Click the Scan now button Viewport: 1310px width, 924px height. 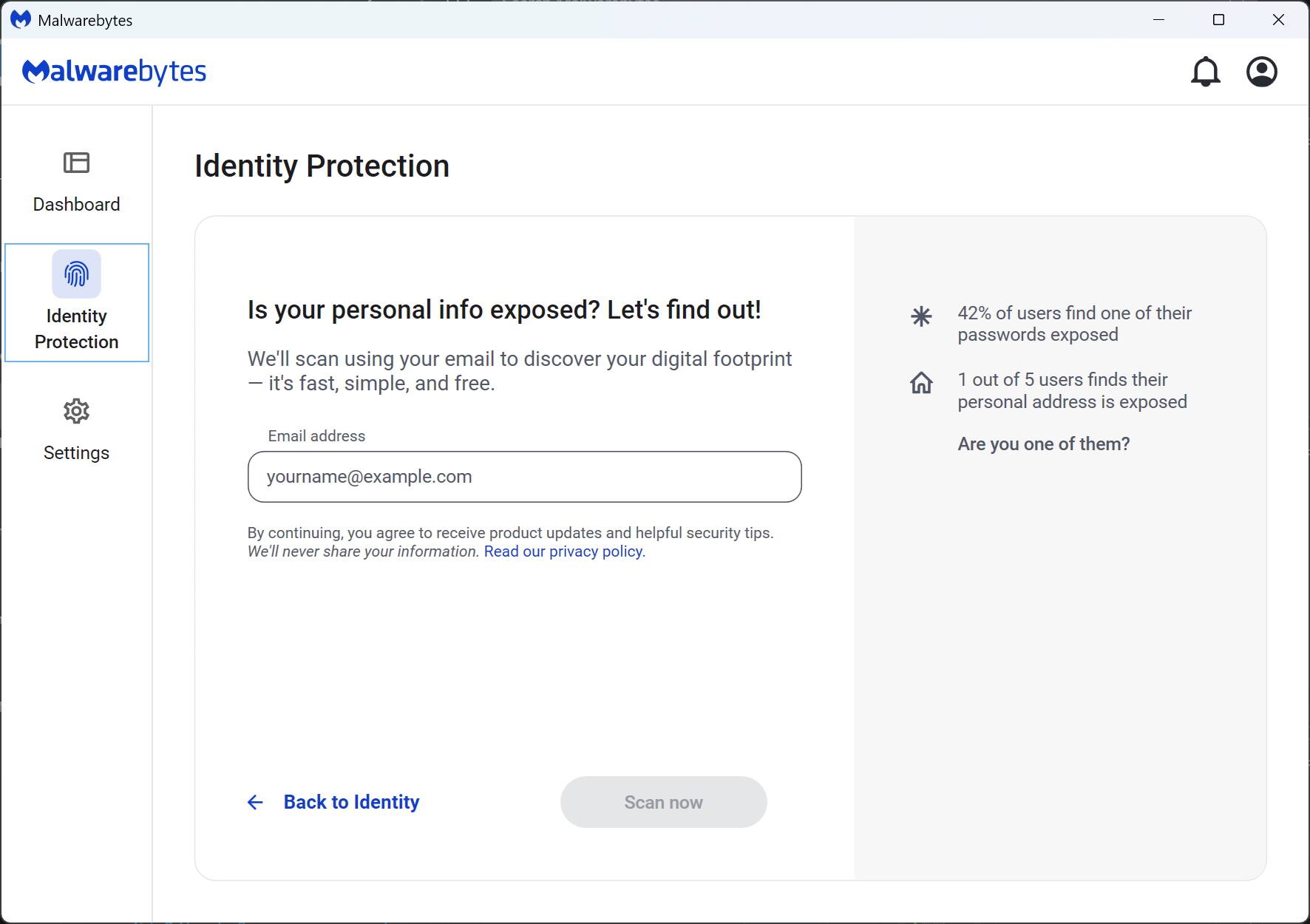click(663, 802)
